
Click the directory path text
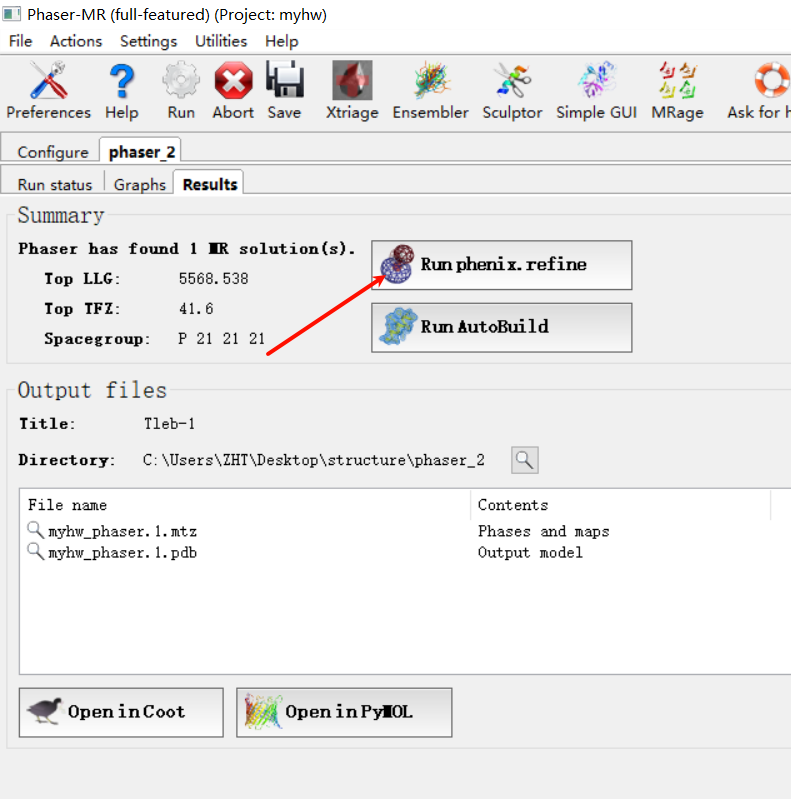pyautogui.click(x=313, y=460)
